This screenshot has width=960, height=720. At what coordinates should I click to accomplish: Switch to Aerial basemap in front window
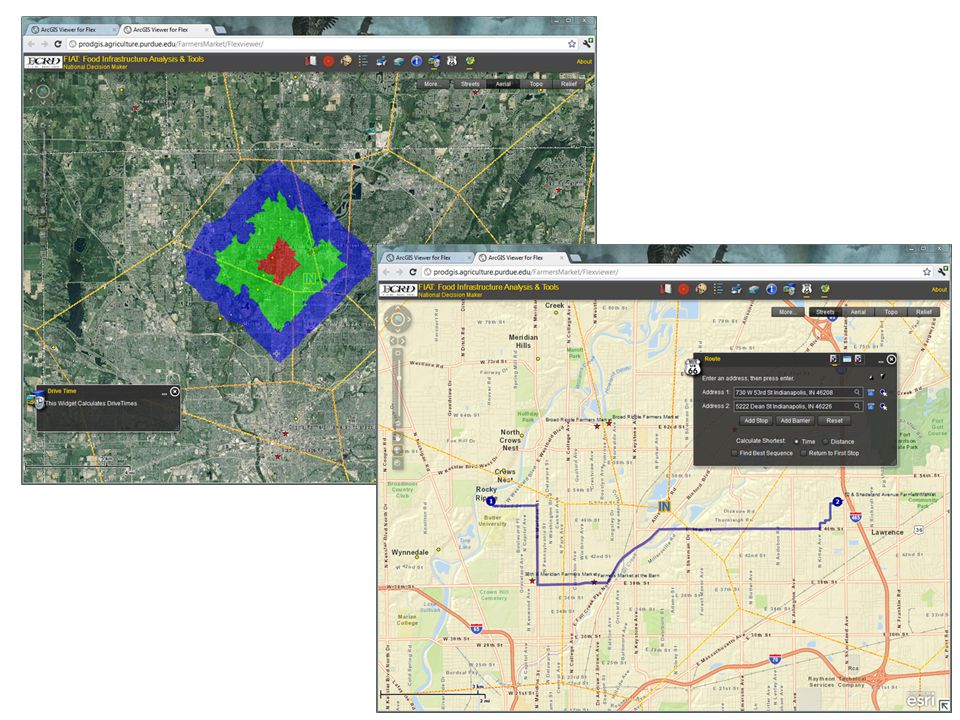pyautogui.click(x=858, y=312)
